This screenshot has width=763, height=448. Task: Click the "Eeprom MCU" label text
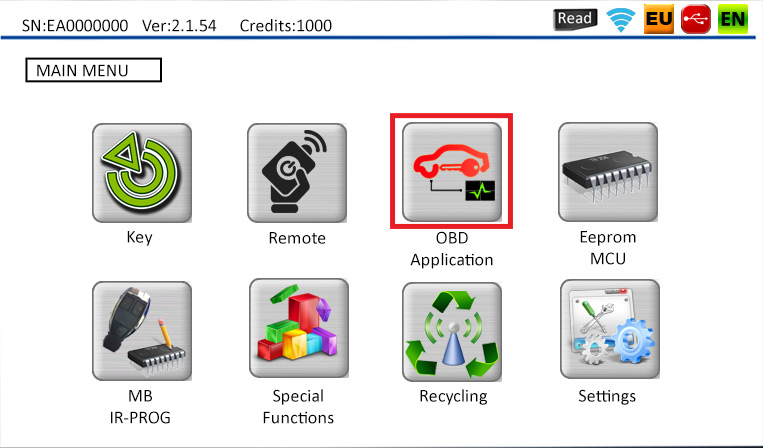608,248
